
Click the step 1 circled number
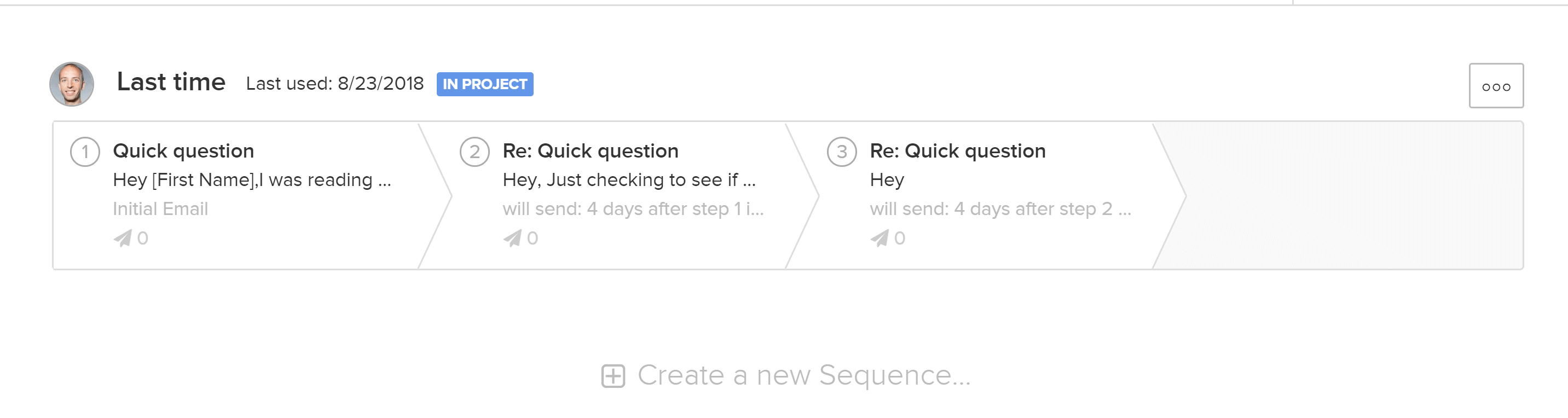click(85, 152)
